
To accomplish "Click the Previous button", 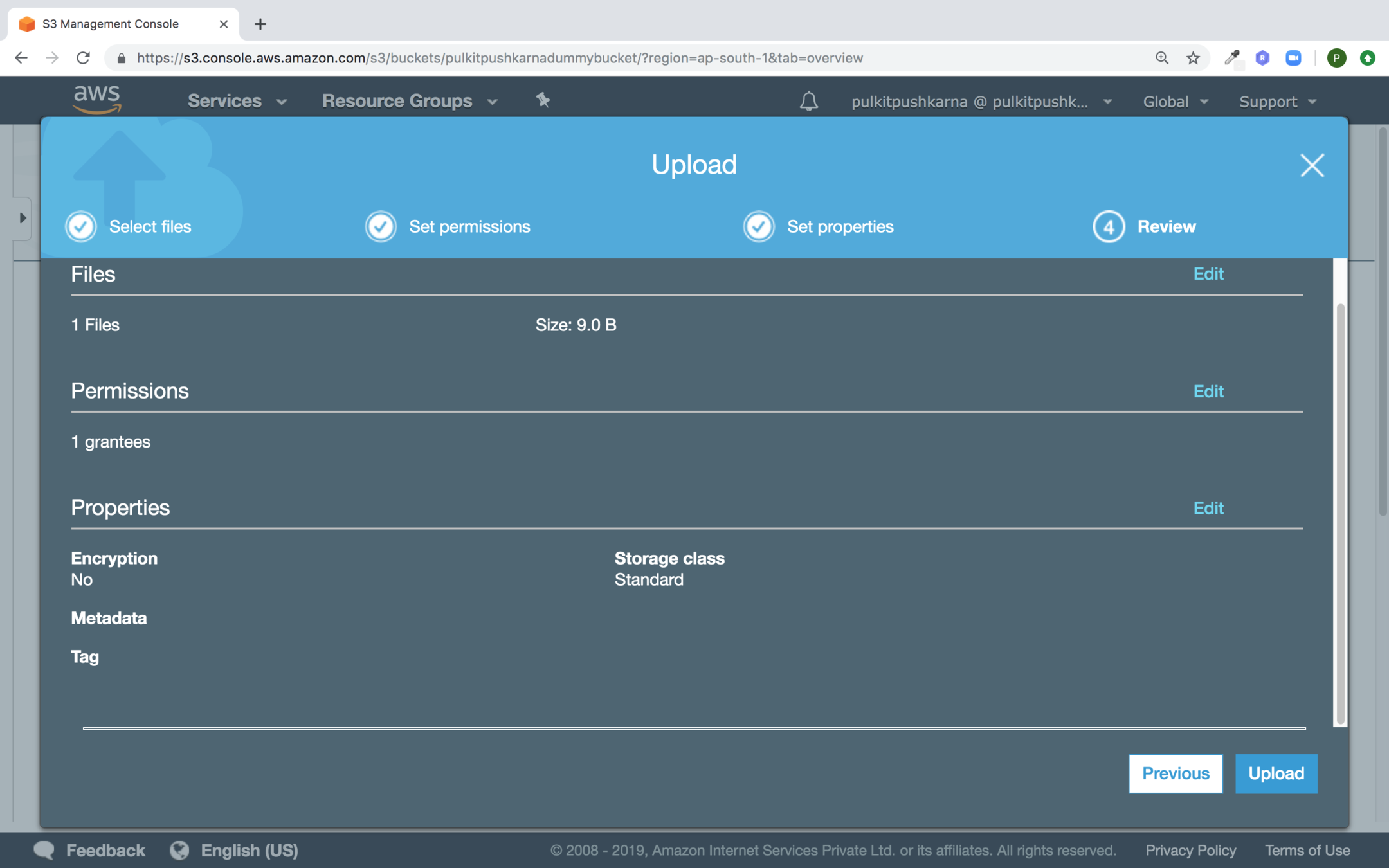I will click(x=1175, y=773).
